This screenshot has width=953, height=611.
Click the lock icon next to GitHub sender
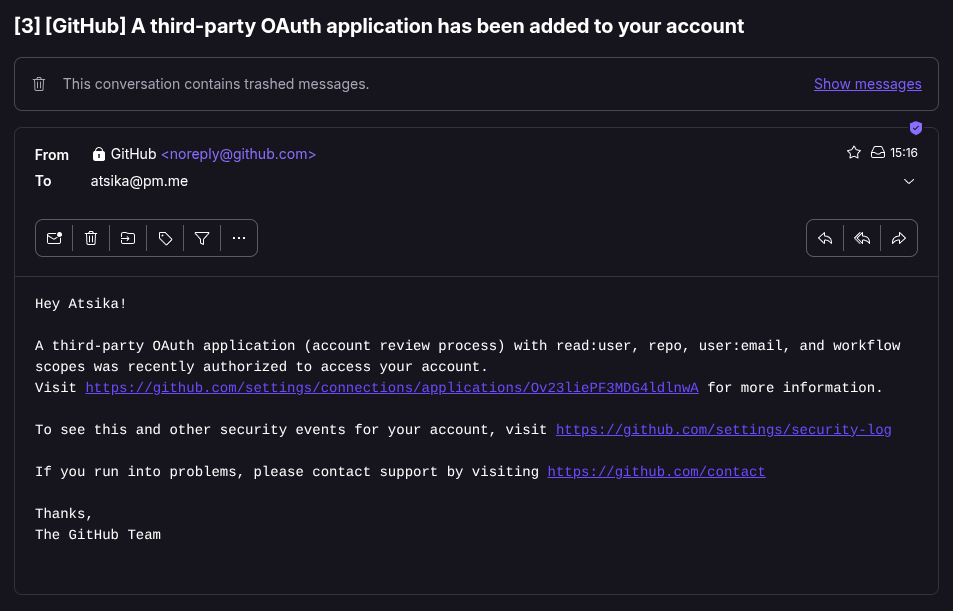pyautogui.click(x=99, y=154)
